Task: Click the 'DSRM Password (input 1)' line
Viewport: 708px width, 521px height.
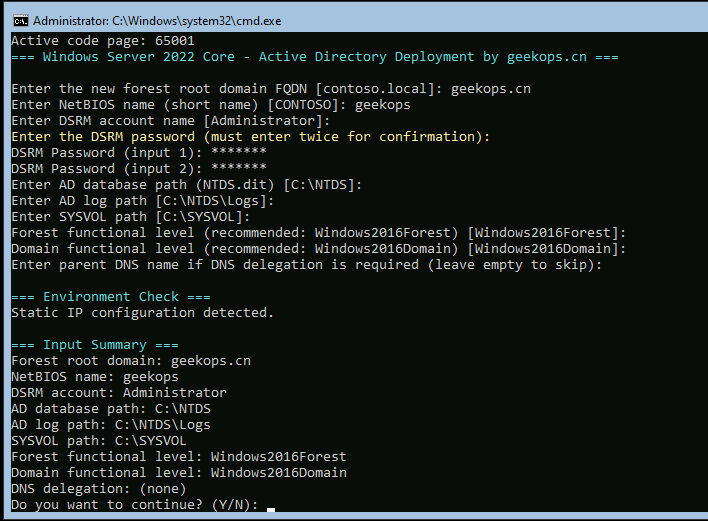Action: [x=139, y=153]
